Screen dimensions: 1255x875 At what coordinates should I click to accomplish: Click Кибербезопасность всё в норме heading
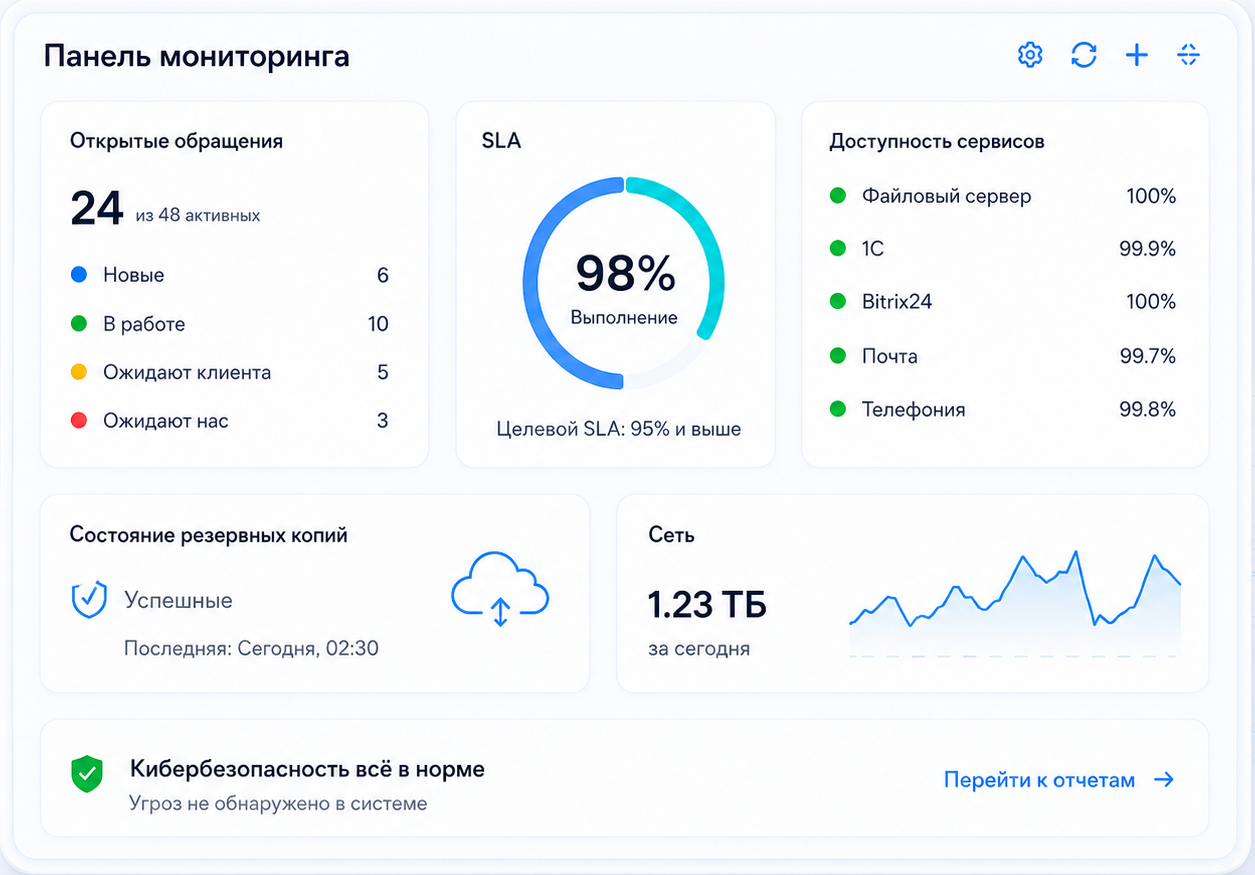[307, 769]
